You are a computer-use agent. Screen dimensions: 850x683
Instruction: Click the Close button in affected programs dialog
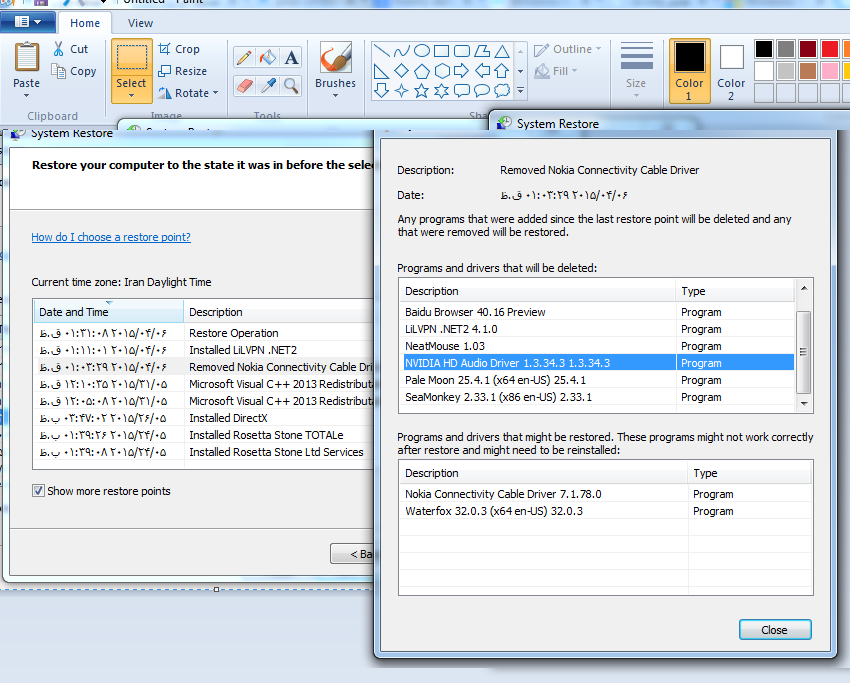coord(774,630)
